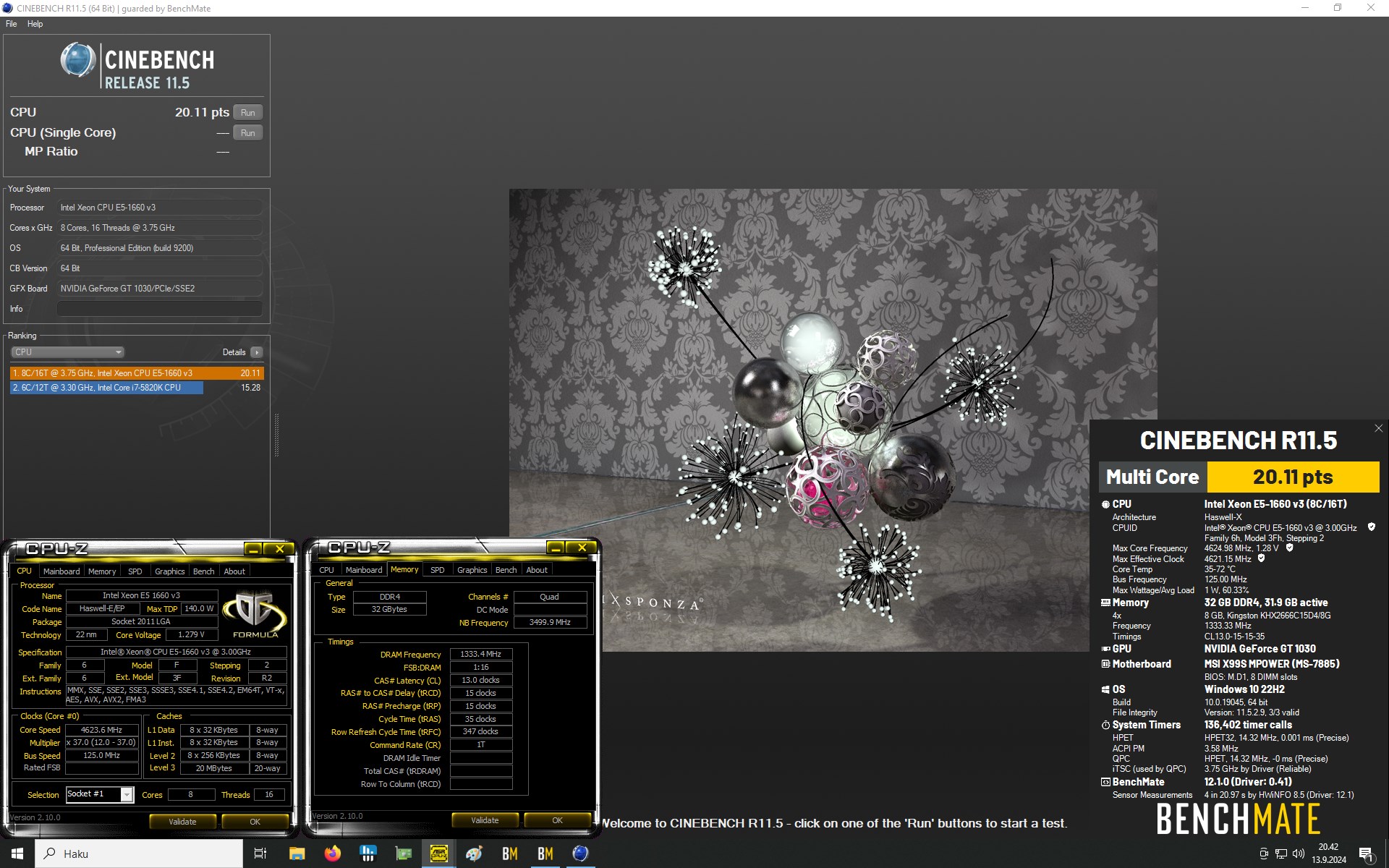The height and width of the screenshot is (868, 1389).
Task: Switch to SPD tab in left CPU-Z
Action: [x=135, y=571]
